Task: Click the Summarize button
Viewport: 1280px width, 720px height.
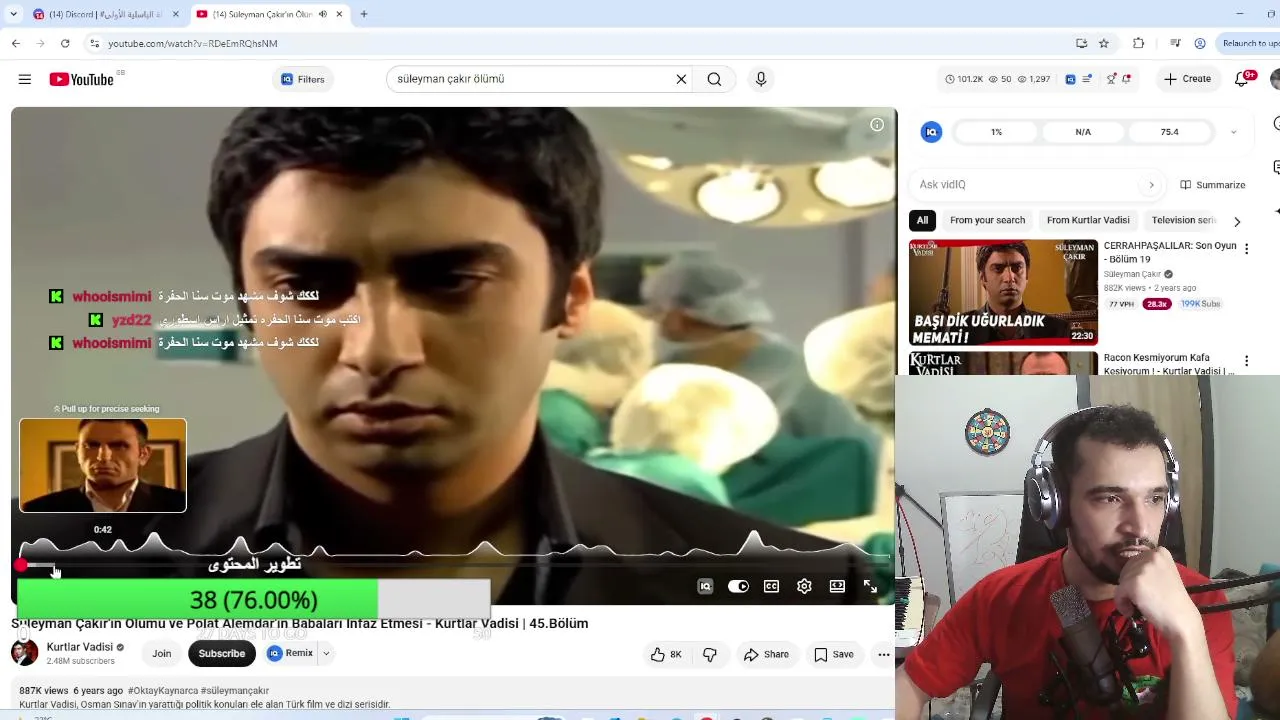Action: click(1213, 185)
